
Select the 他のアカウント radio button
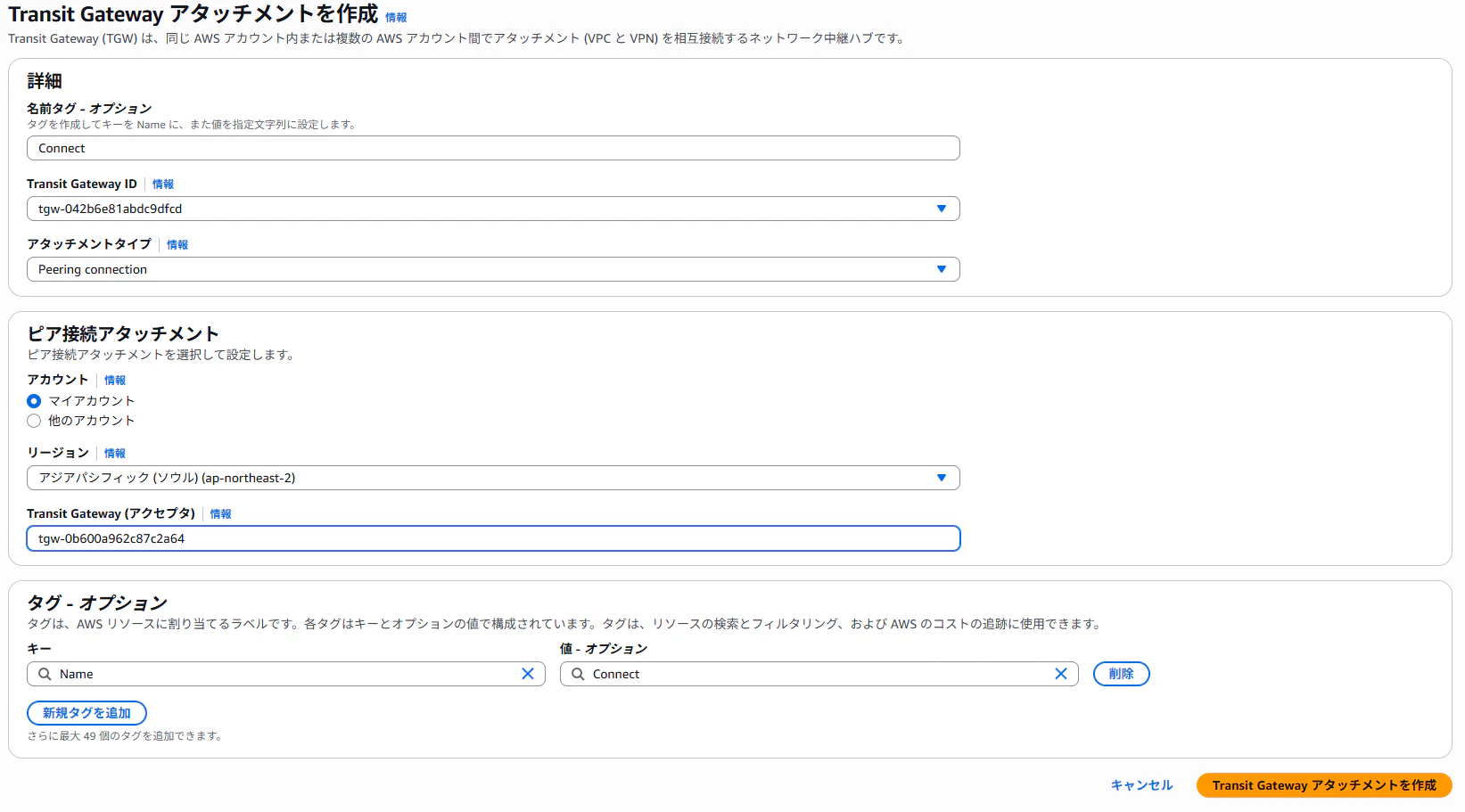(x=33, y=421)
